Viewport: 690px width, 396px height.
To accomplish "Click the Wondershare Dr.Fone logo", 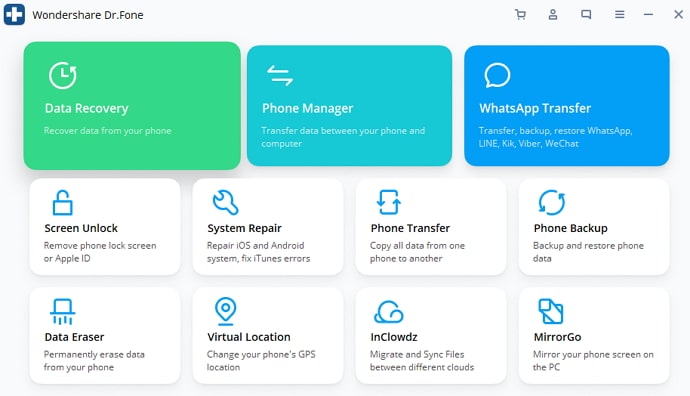I will tap(14, 14).
